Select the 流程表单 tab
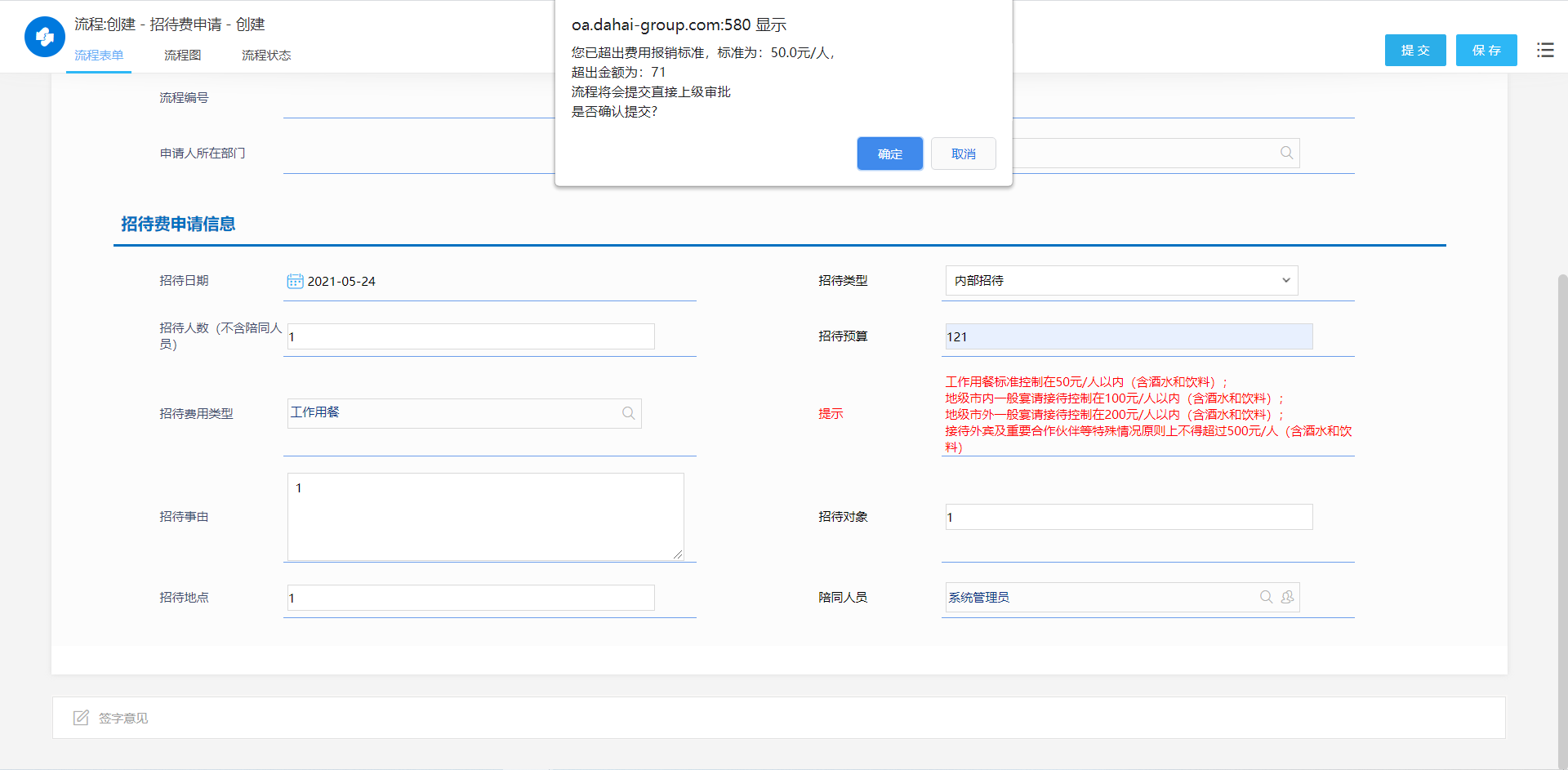1568x770 pixels. [99, 55]
